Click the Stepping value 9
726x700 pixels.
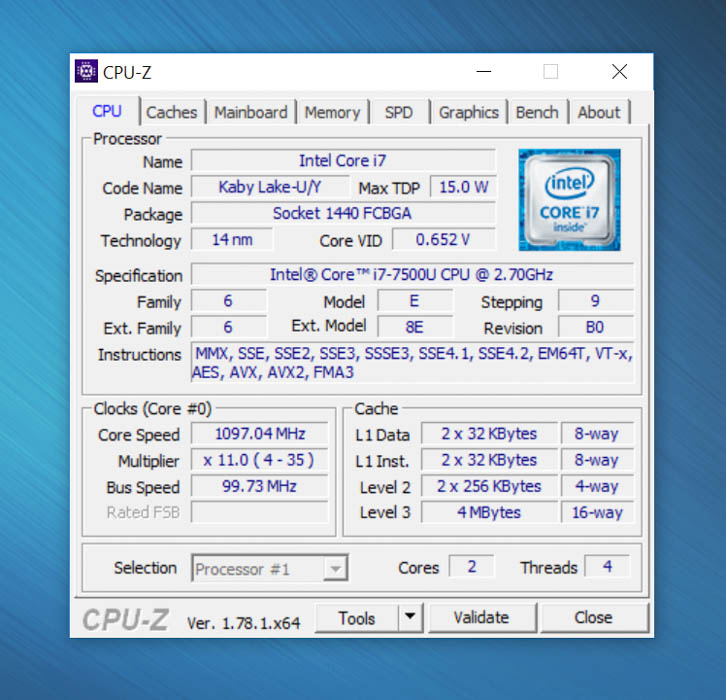point(596,301)
